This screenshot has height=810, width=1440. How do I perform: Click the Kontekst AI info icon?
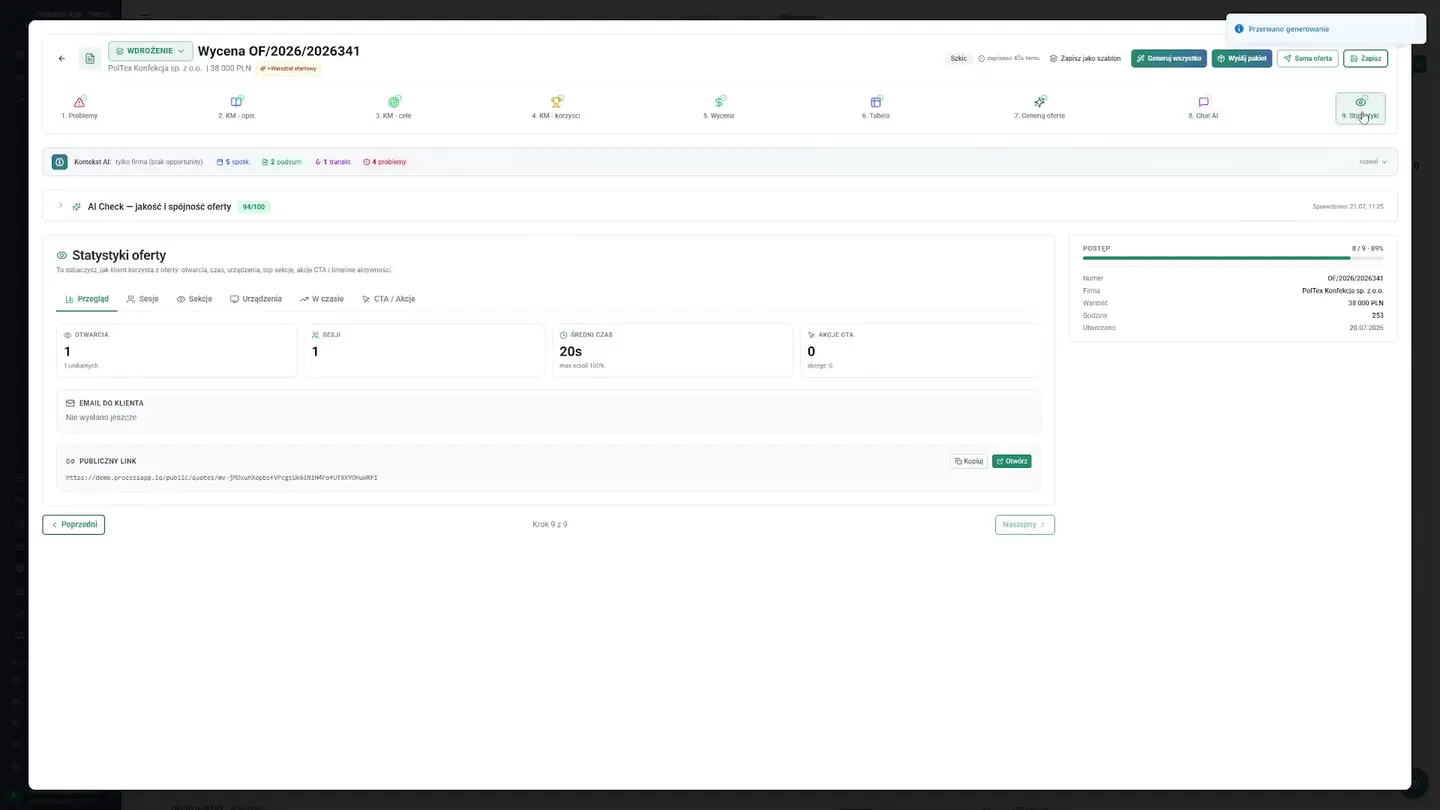[x=60, y=162]
